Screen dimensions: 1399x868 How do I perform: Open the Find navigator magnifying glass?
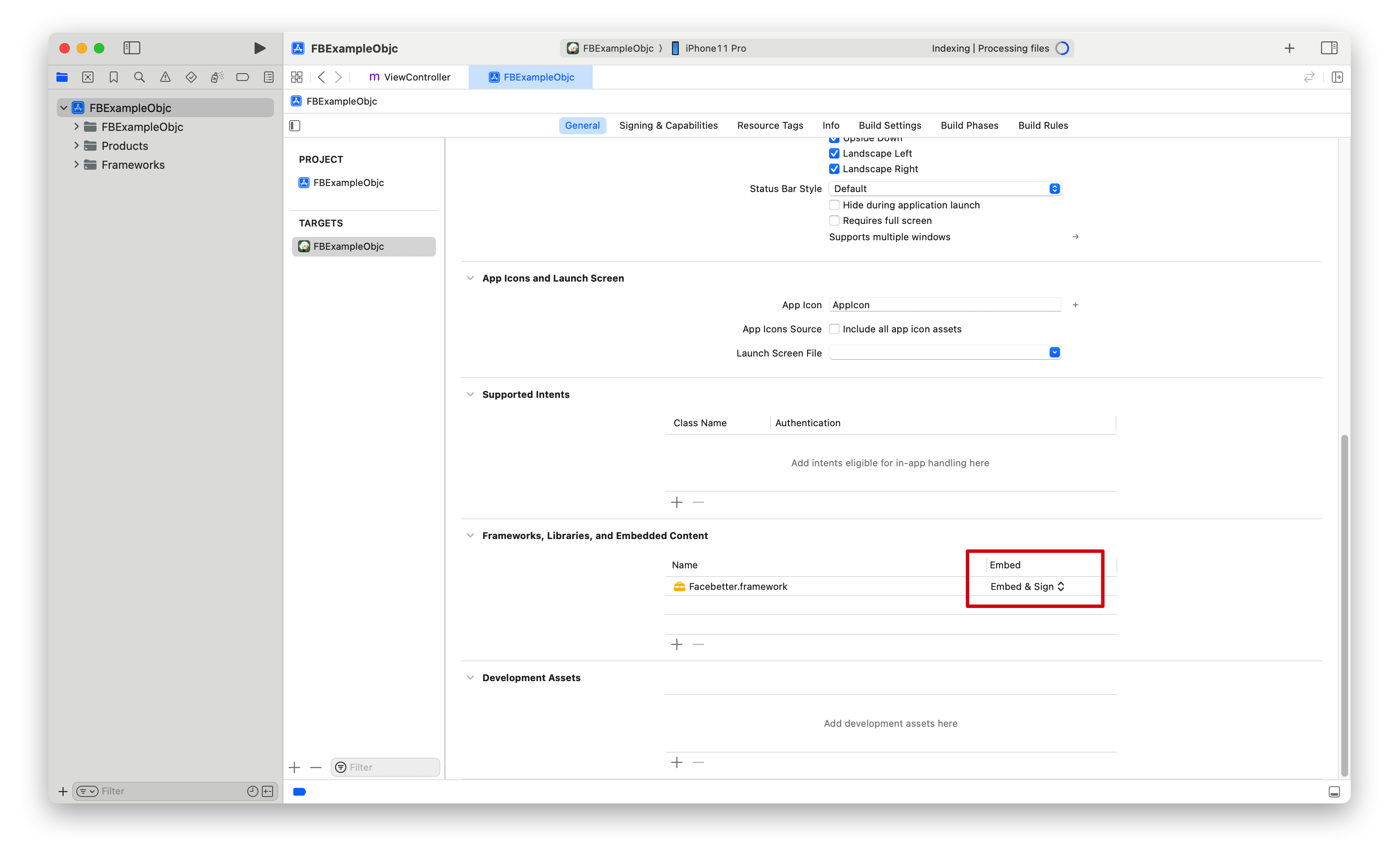pyautogui.click(x=139, y=76)
